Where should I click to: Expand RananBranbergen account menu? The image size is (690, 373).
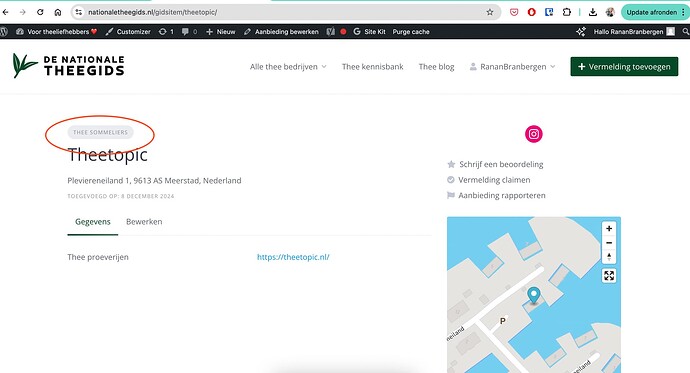(x=512, y=67)
